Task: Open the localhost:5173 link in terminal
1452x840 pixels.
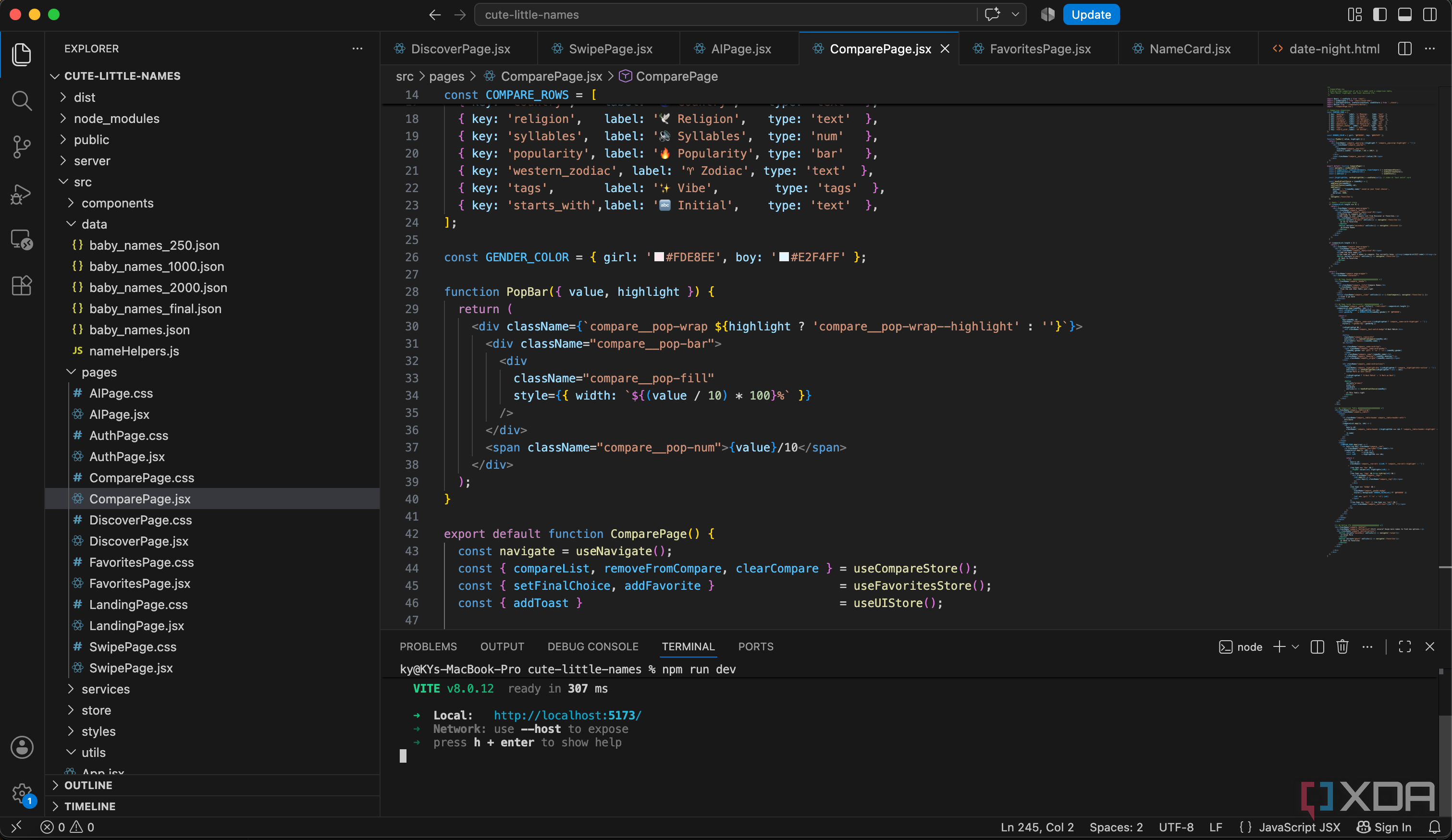Action: coord(567,715)
